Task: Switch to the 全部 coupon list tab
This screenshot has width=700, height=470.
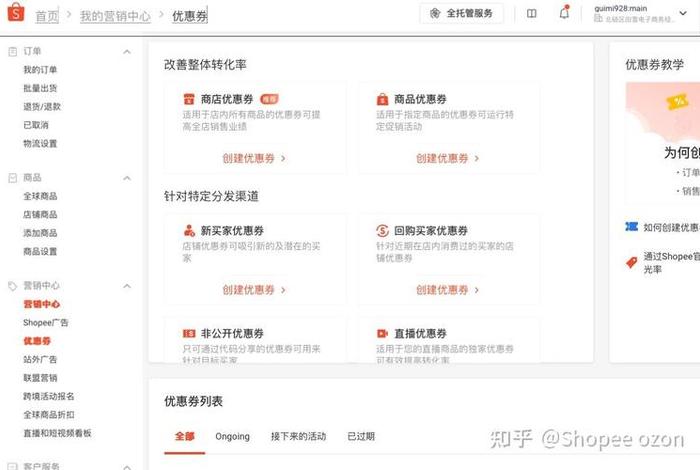Action: click(x=184, y=437)
